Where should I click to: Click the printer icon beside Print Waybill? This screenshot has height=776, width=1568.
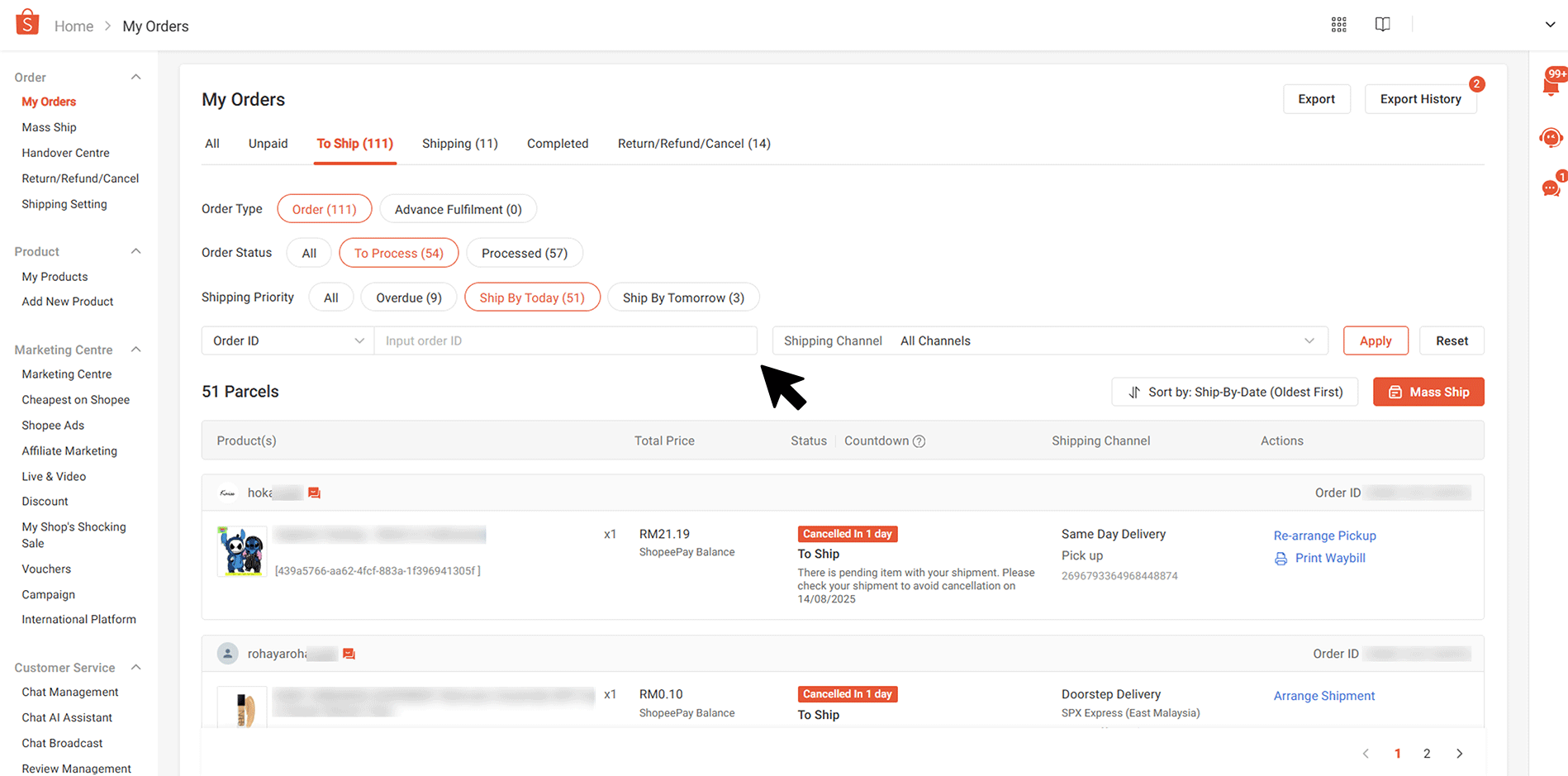(1281, 559)
